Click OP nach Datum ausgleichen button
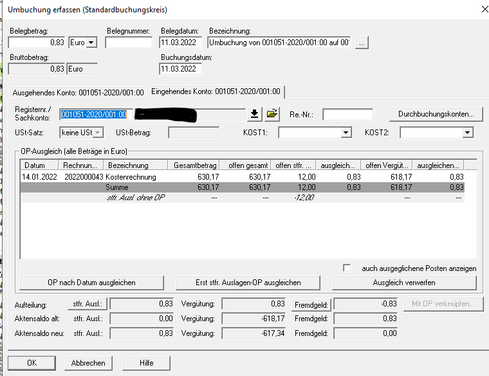The width and height of the screenshot is (489, 376). click(x=92, y=283)
